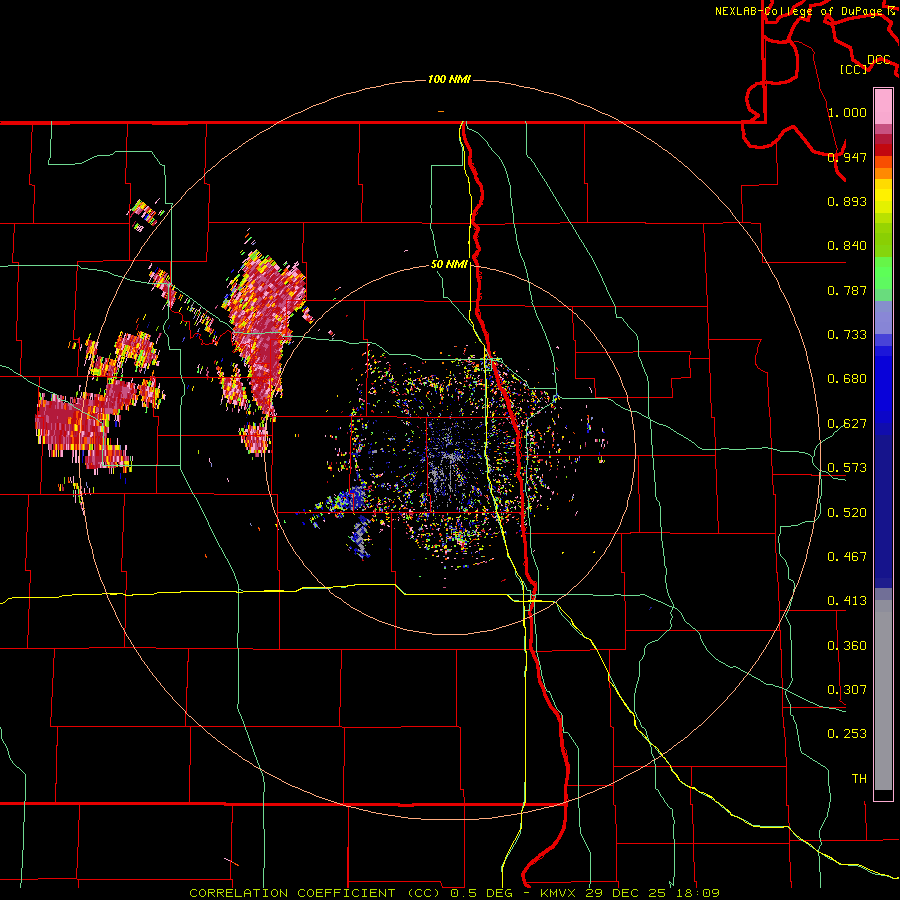Click the gray lower section of the color bar
This screenshot has width=900, height=900.
tap(883, 695)
